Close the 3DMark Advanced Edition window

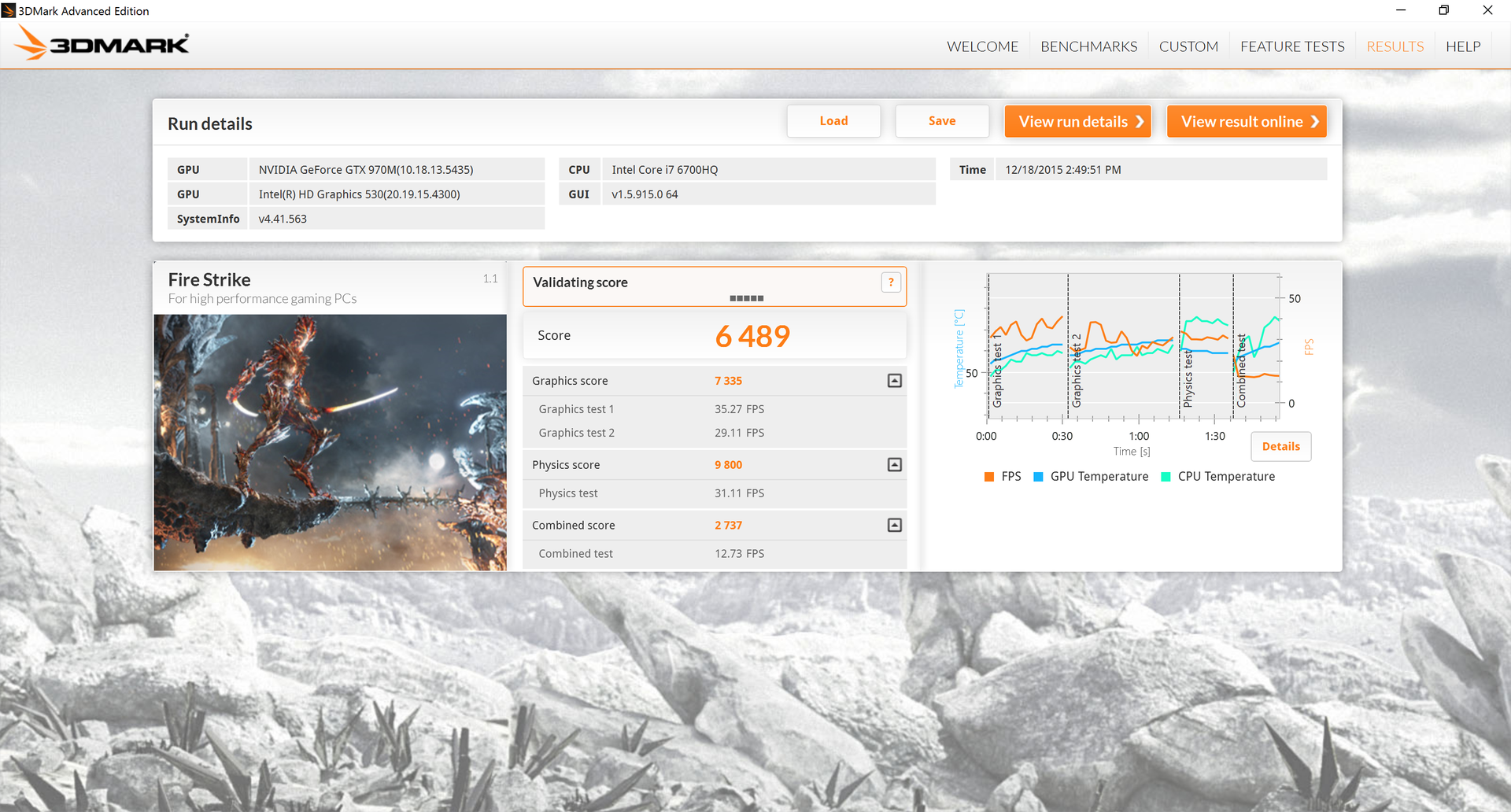pos(1487,10)
